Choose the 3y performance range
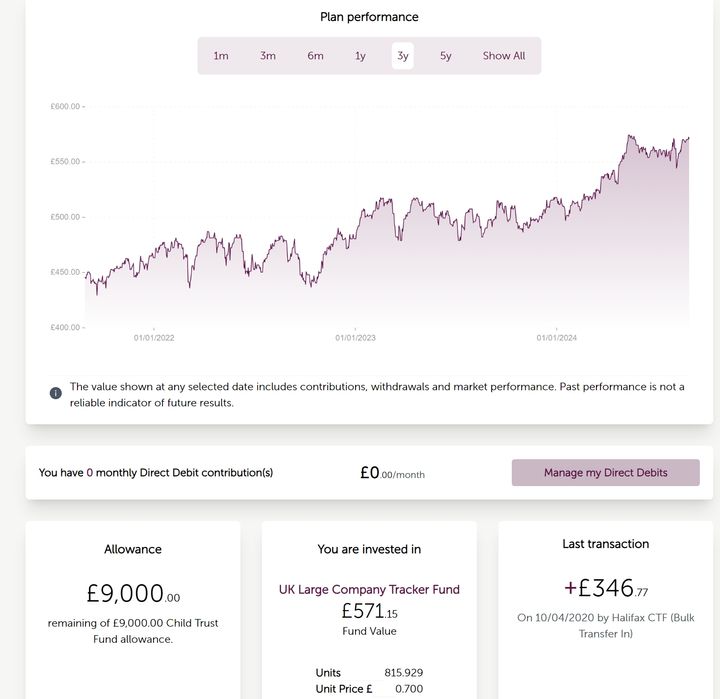The width and height of the screenshot is (720, 699). point(403,56)
